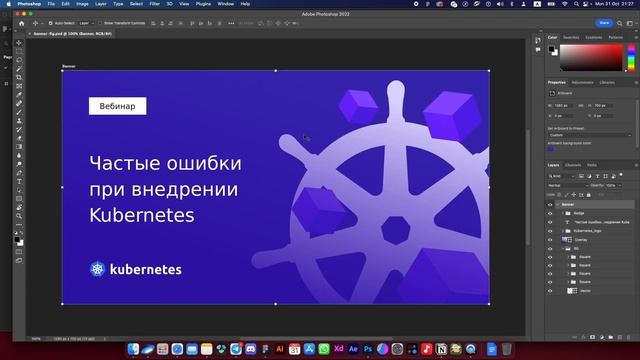Collapse the BG layer group

point(563,249)
